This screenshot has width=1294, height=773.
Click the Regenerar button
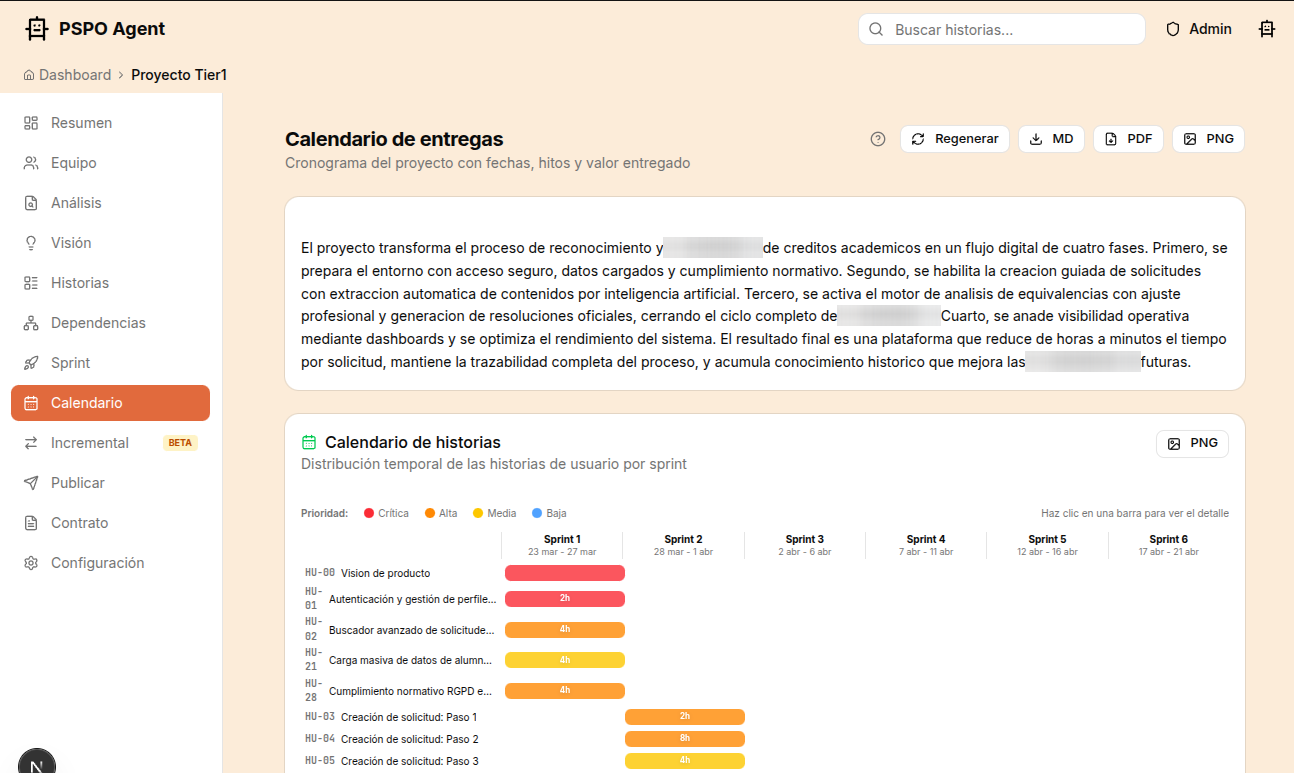point(955,139)
